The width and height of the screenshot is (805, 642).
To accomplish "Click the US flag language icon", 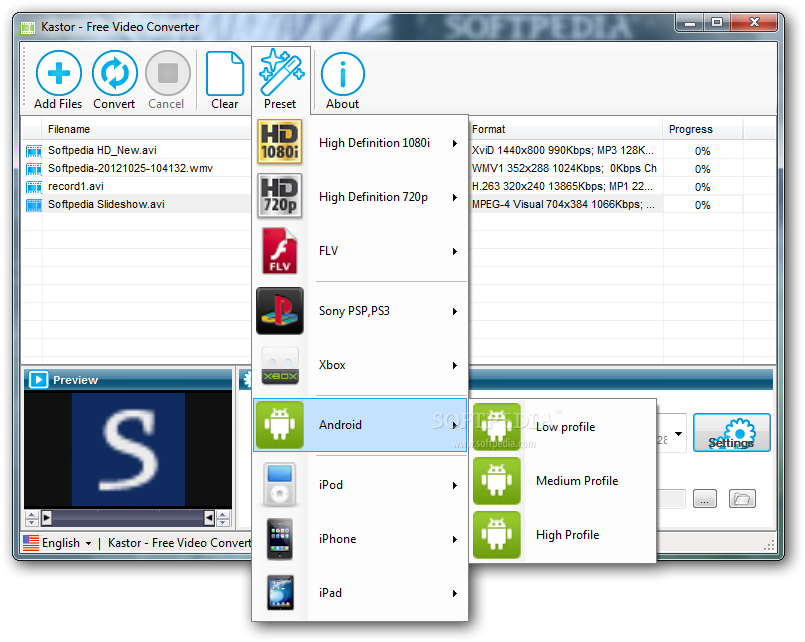I will 31,542.
